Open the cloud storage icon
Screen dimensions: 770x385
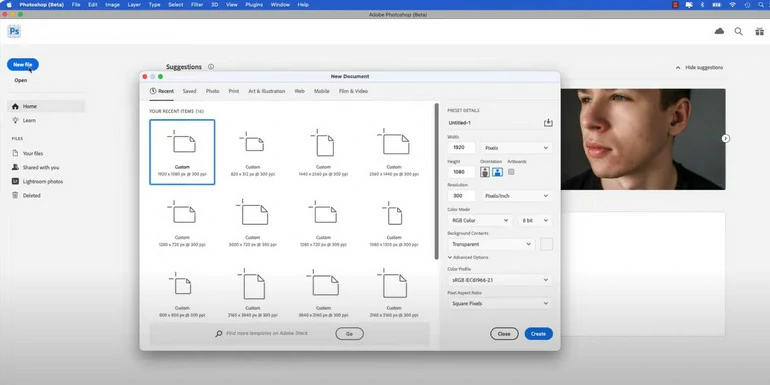click(719, 31)
